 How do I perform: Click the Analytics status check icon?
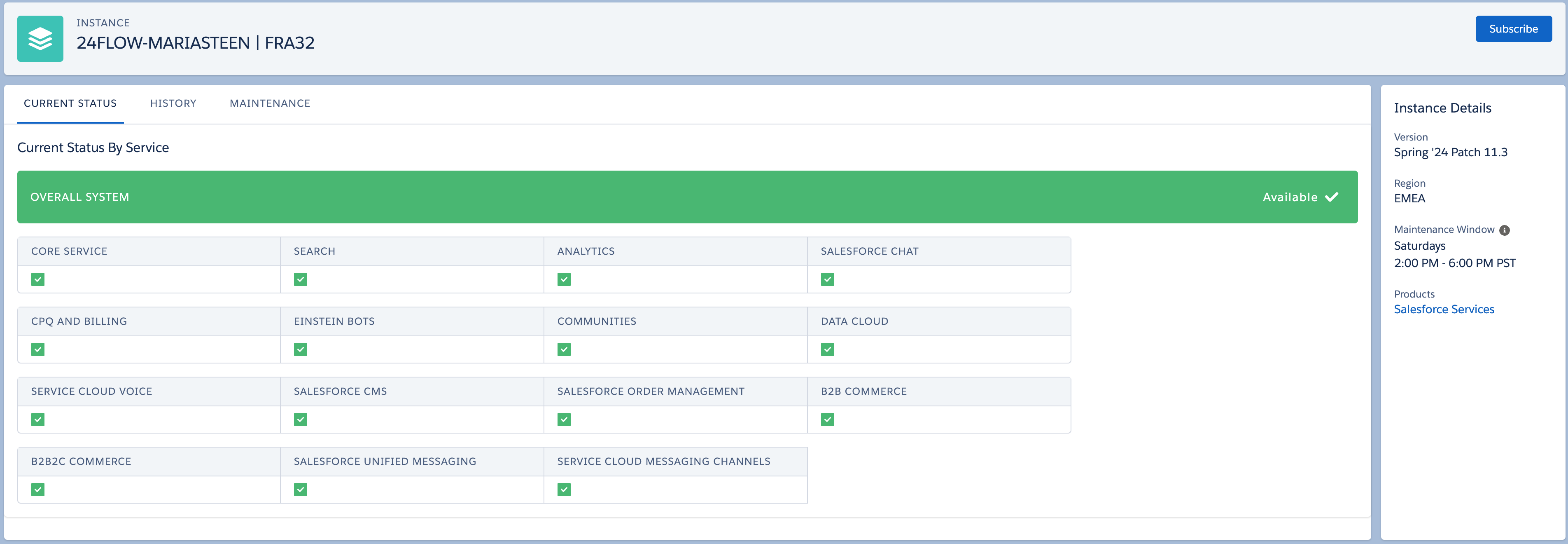(x=564, y=279)
